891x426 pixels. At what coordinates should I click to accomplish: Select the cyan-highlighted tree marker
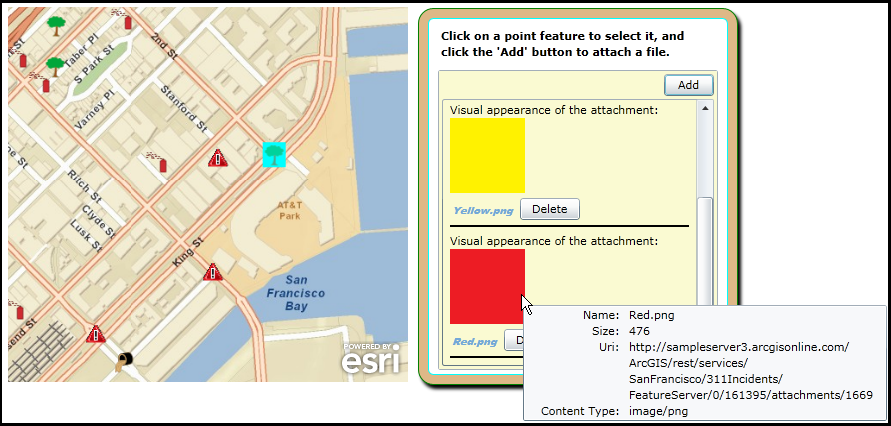pyautogui.click(x=274, y=154)
